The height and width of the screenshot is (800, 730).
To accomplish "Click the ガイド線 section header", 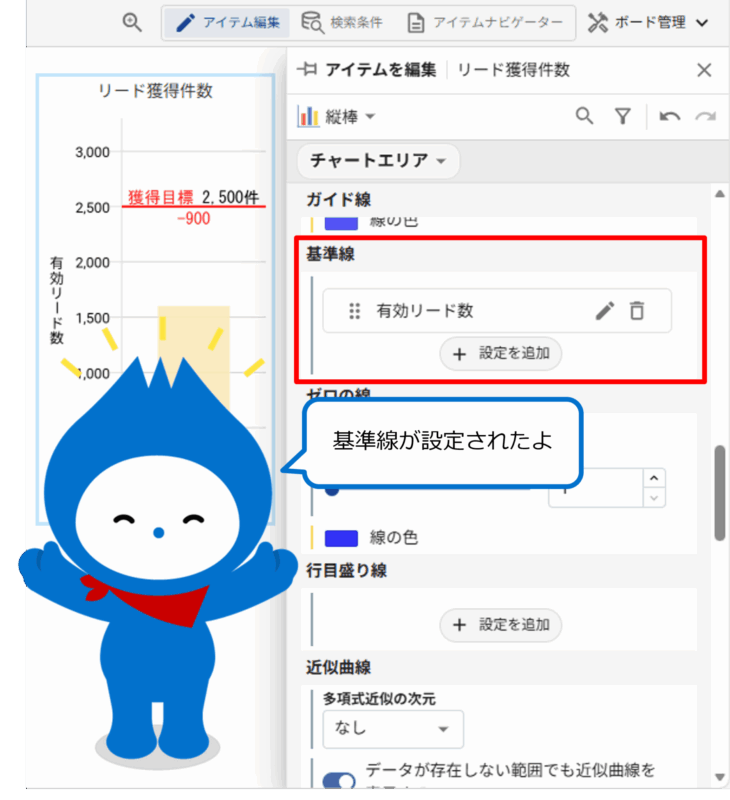I will [x=338, y=199].
